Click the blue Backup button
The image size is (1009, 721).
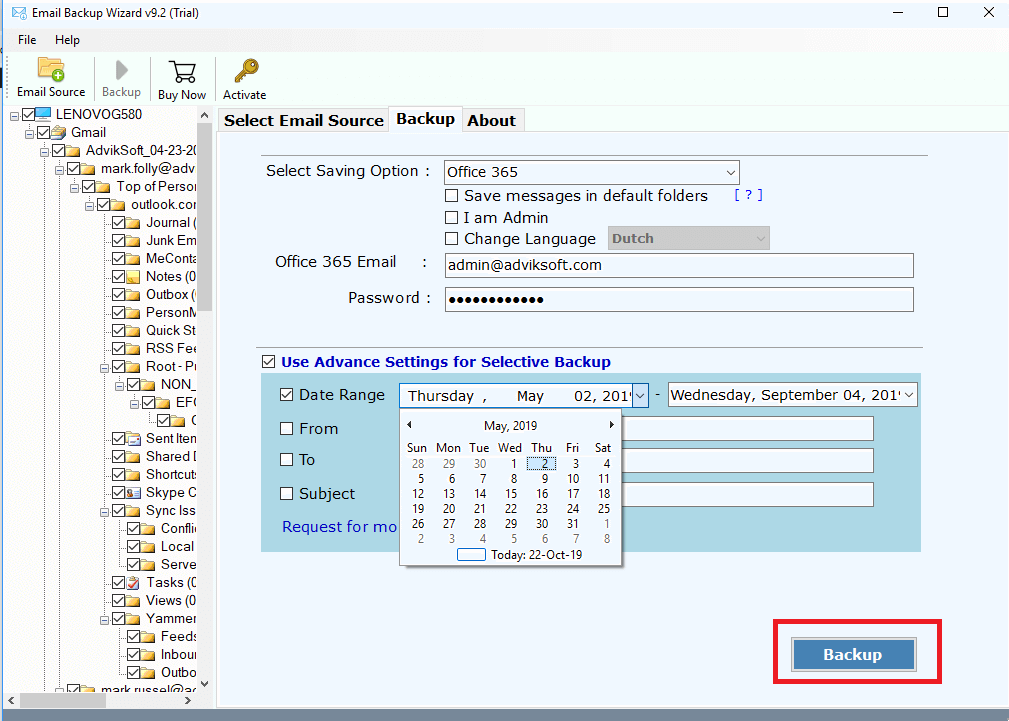point(853,654)
